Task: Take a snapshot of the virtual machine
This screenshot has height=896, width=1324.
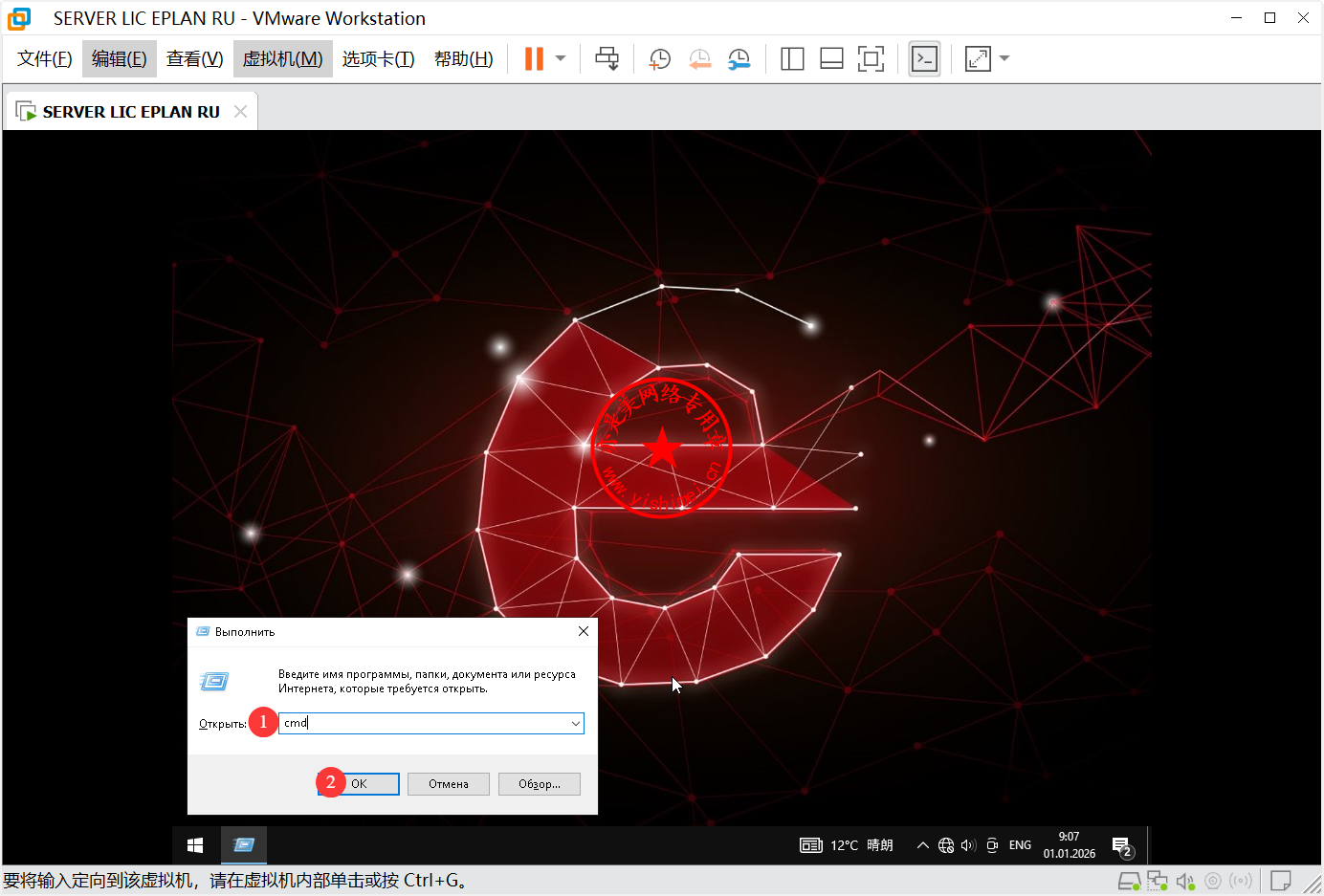Action: tap(660, 59)
